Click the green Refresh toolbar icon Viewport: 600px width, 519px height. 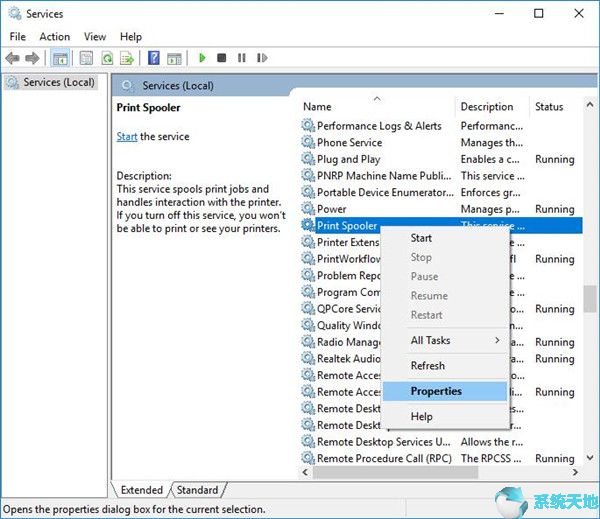pyautogui.click(x=107, y=58)
